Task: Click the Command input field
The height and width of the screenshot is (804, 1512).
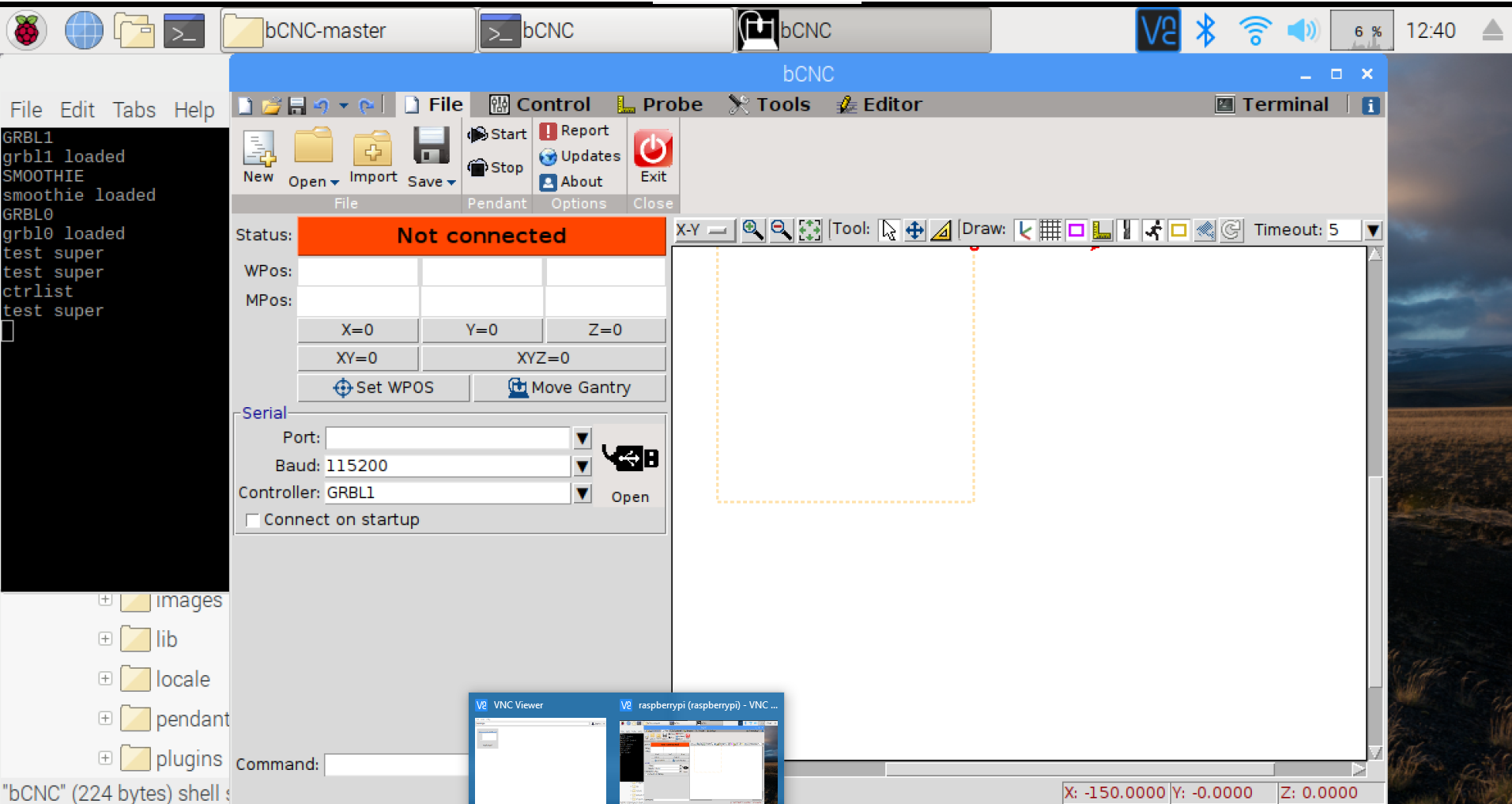Action: [395, 764]
